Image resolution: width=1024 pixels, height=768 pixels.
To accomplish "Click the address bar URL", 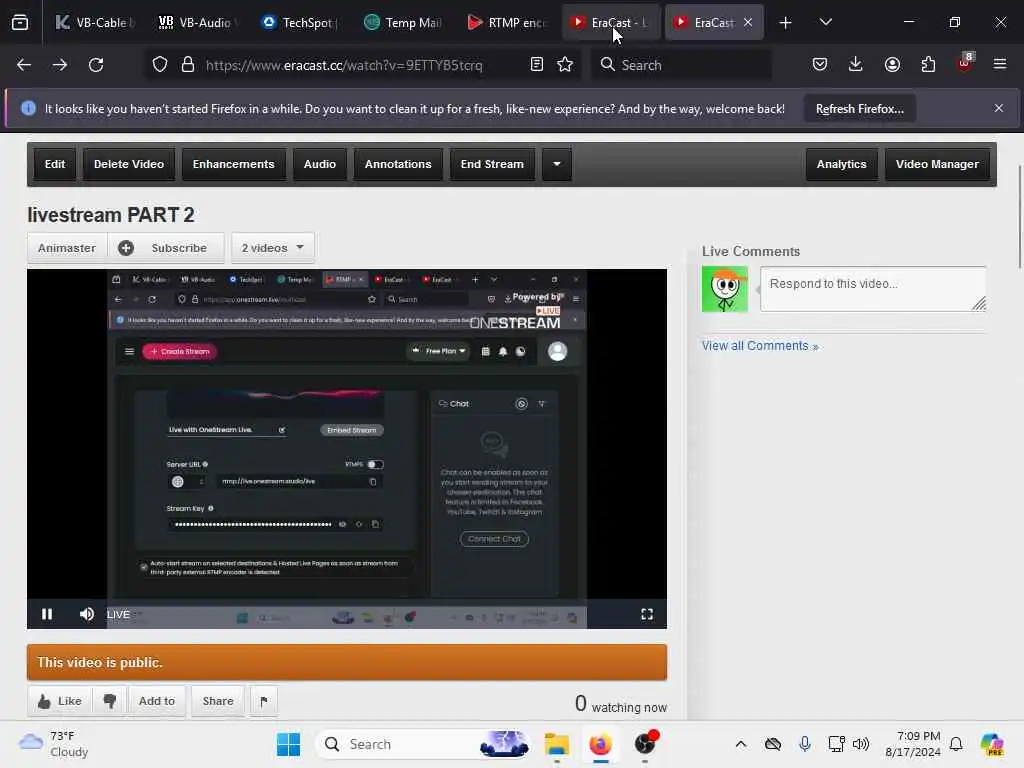I will (x=344, y=65).
